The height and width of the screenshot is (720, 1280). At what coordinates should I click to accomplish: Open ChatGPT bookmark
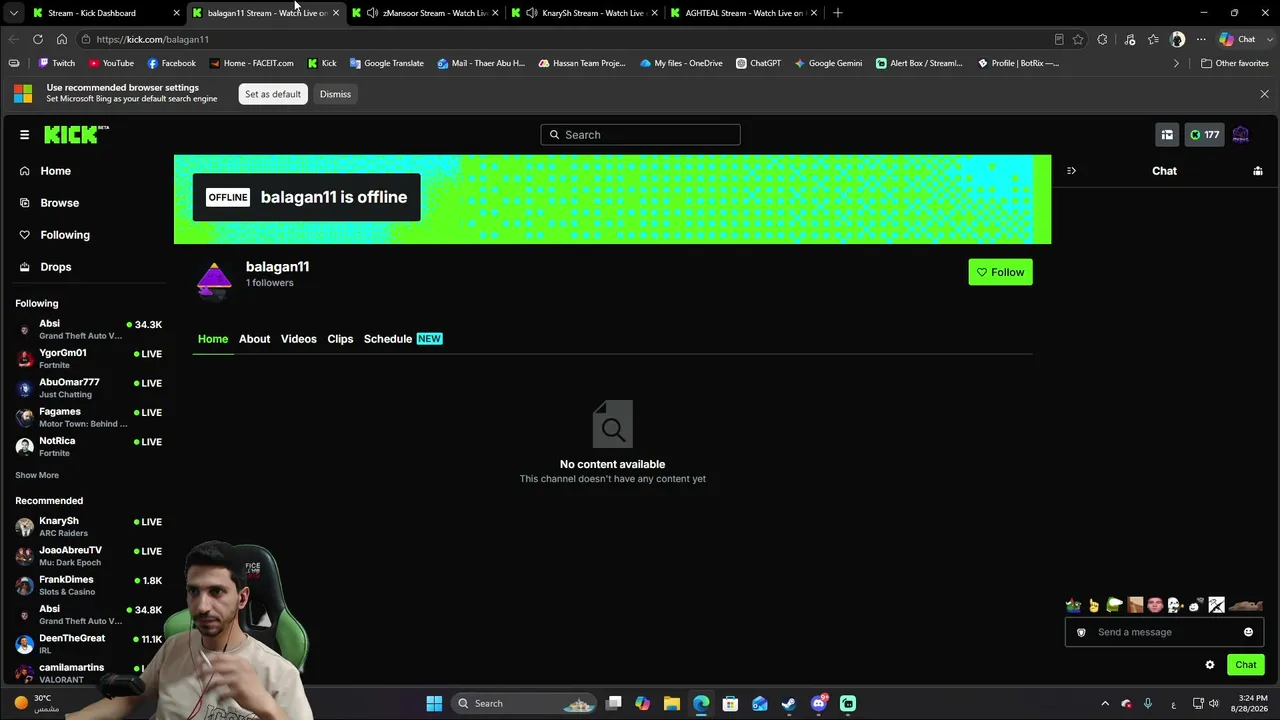point(758,63)
